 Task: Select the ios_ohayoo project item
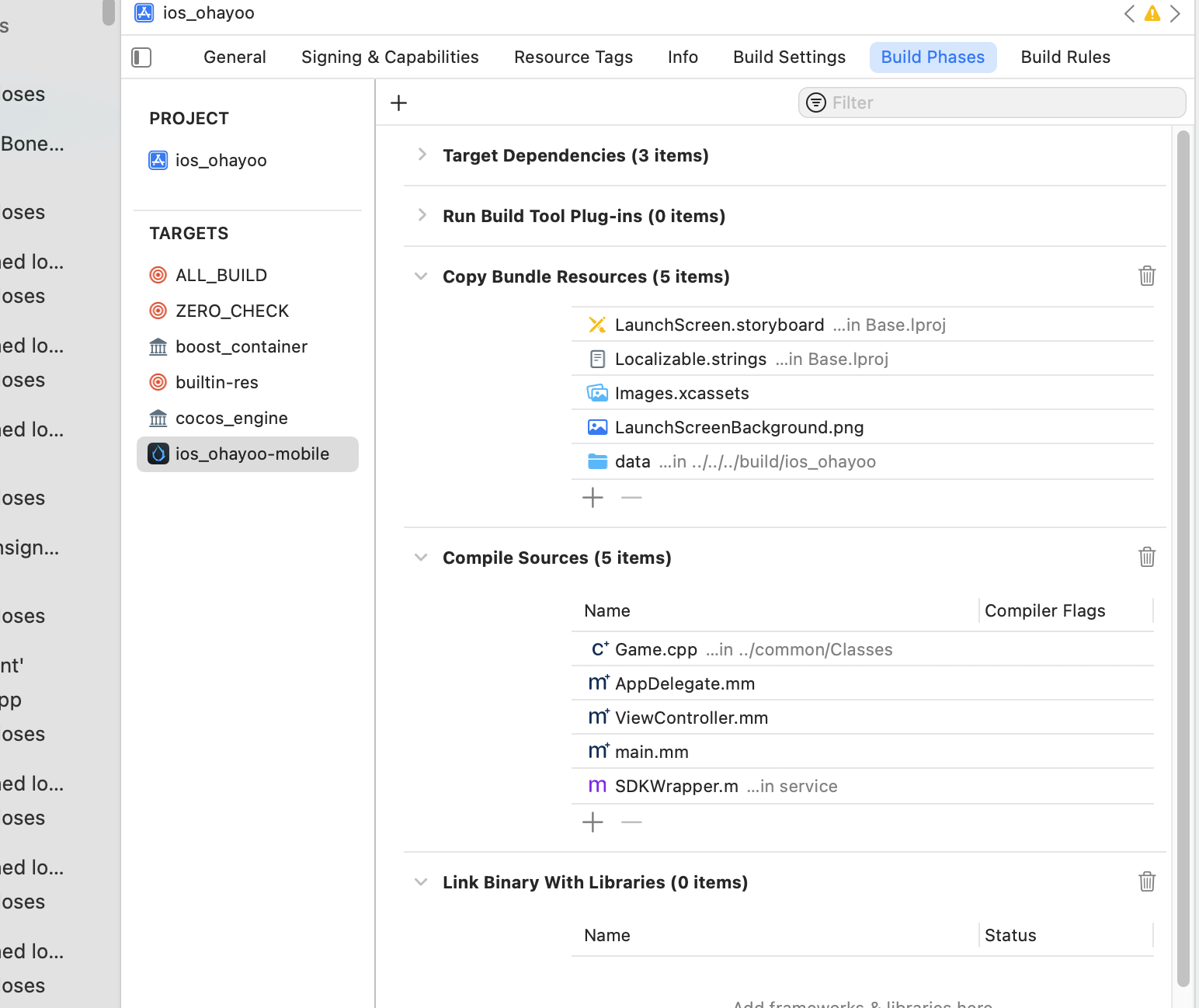[221, 160]
